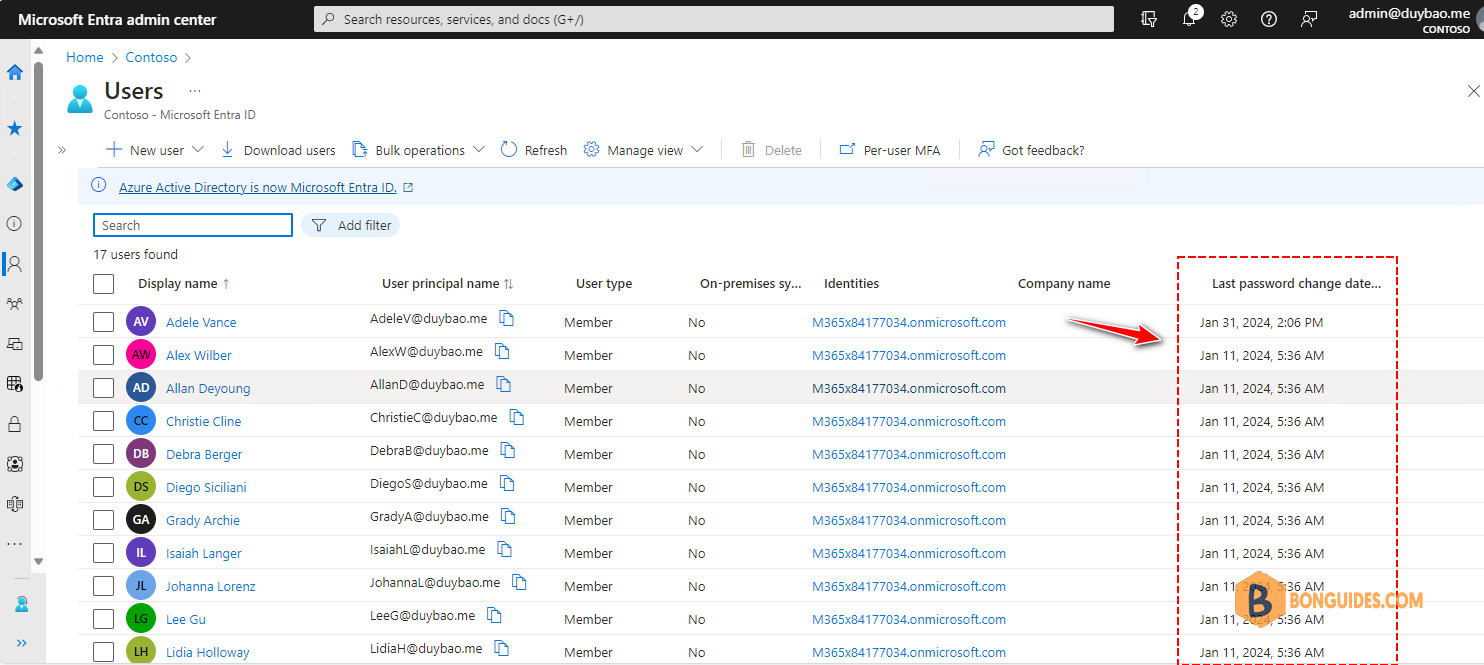This screenshot has height=665, width=1484.
Task: Check the box for Christie Cline
Action: point(104,421)
